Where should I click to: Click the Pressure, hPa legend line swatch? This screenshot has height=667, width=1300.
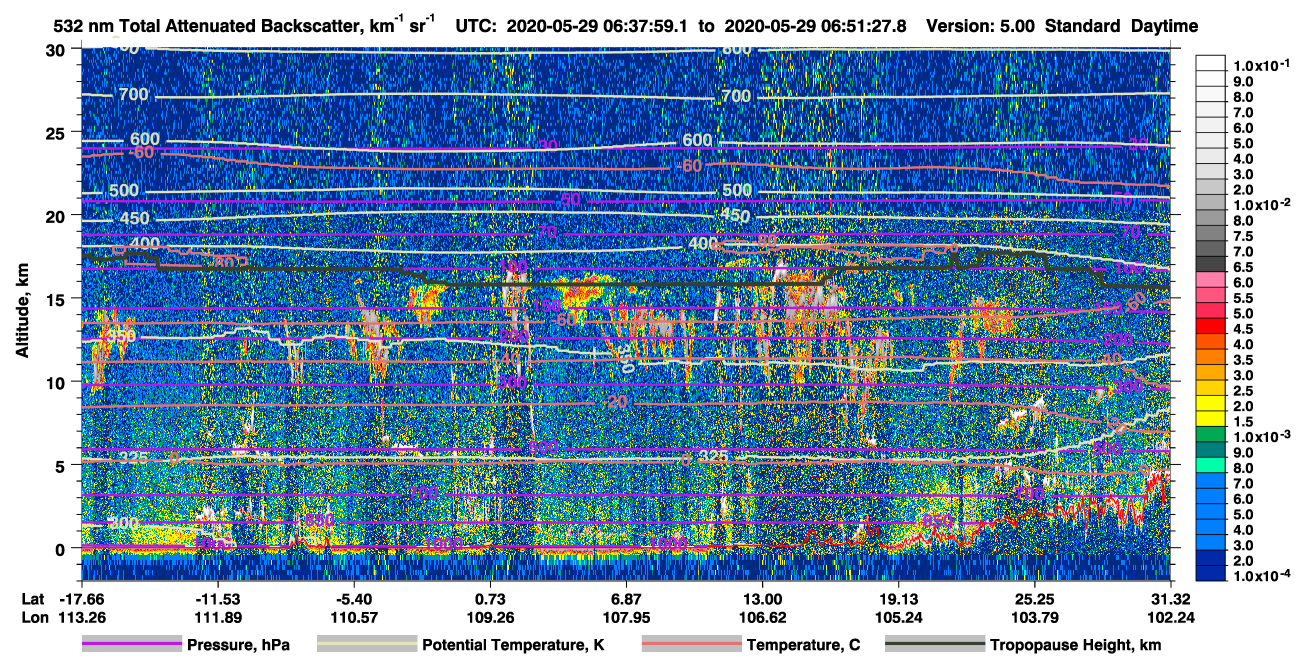pyautogui.click(x=131, y=645)
